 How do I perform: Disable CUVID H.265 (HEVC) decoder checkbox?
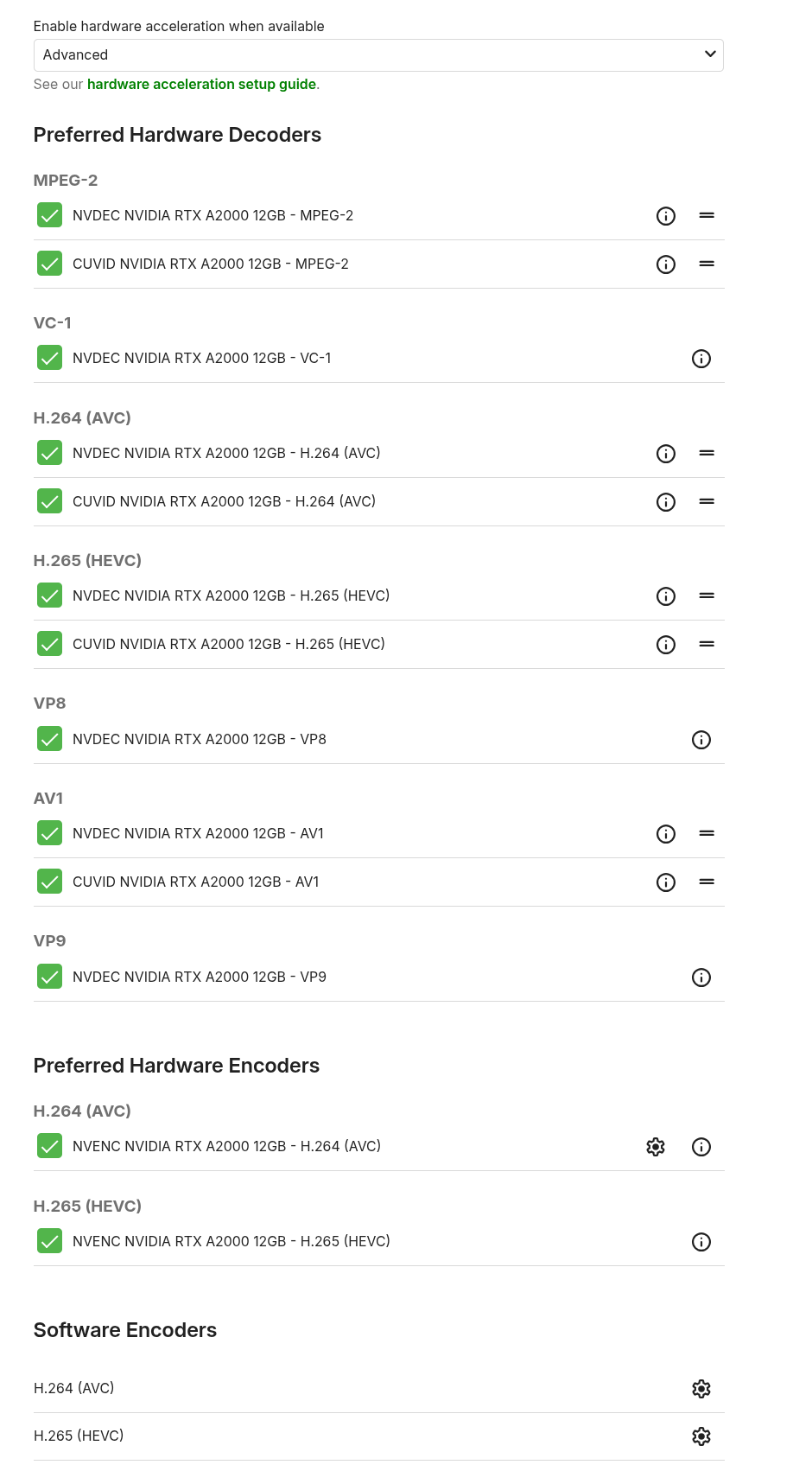(x=50, y=644)
